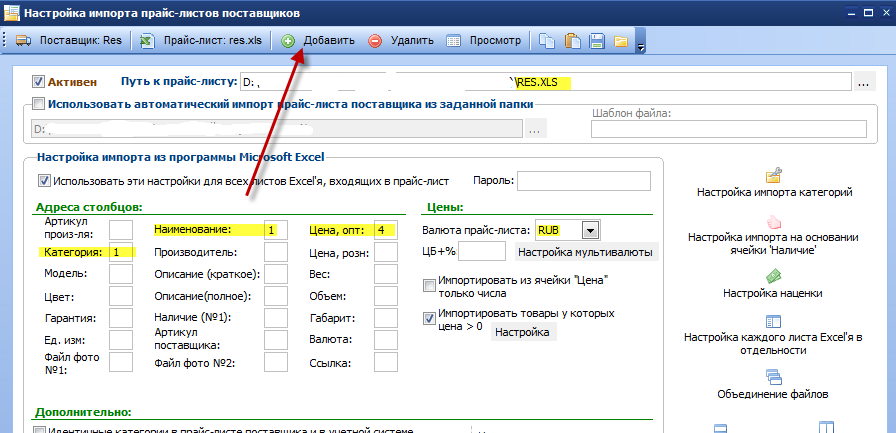The image size is (896, 433).
Task: Click the Ссылка column field
Action: click(x=386, y=362)
